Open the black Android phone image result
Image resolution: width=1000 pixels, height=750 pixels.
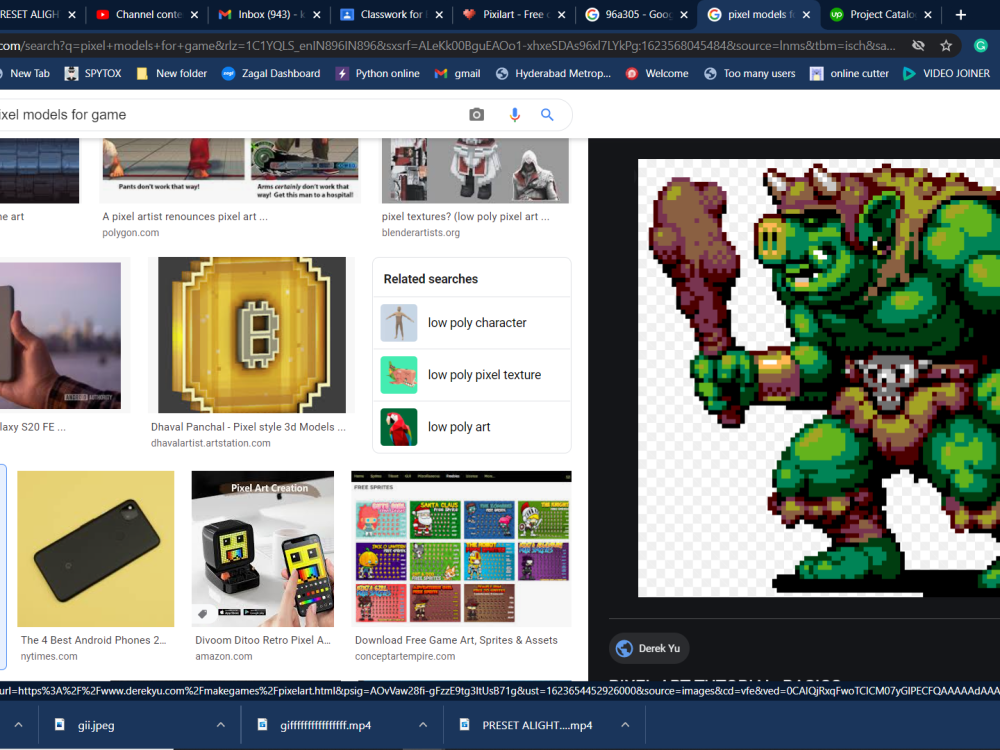[x=96, y=549]
